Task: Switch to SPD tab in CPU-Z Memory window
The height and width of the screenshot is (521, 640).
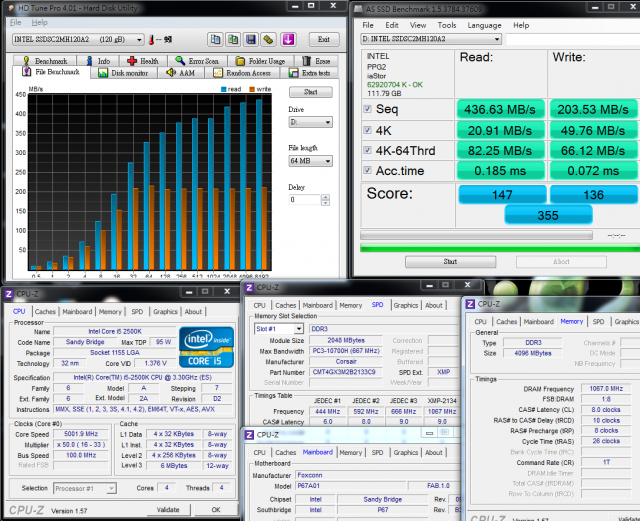Action: coord(598,322)
